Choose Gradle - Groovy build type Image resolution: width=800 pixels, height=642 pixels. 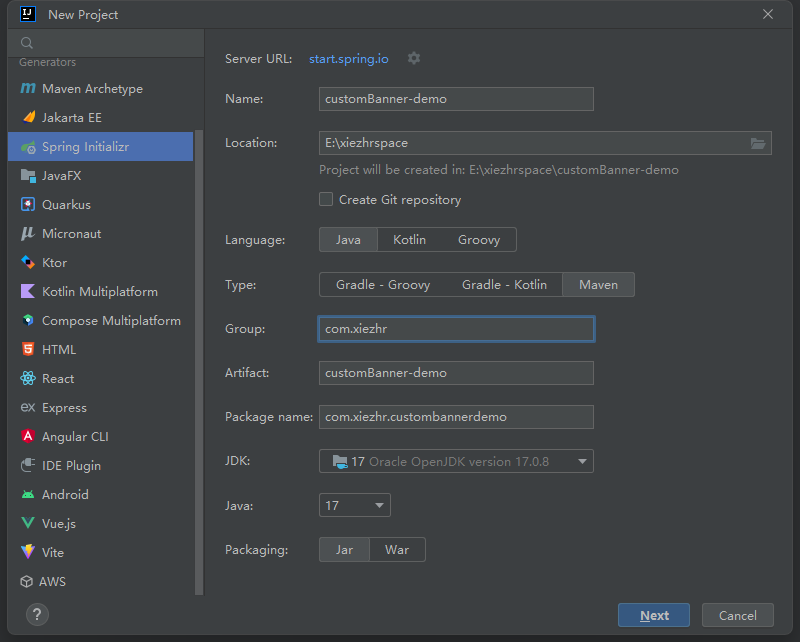[383, 285]
